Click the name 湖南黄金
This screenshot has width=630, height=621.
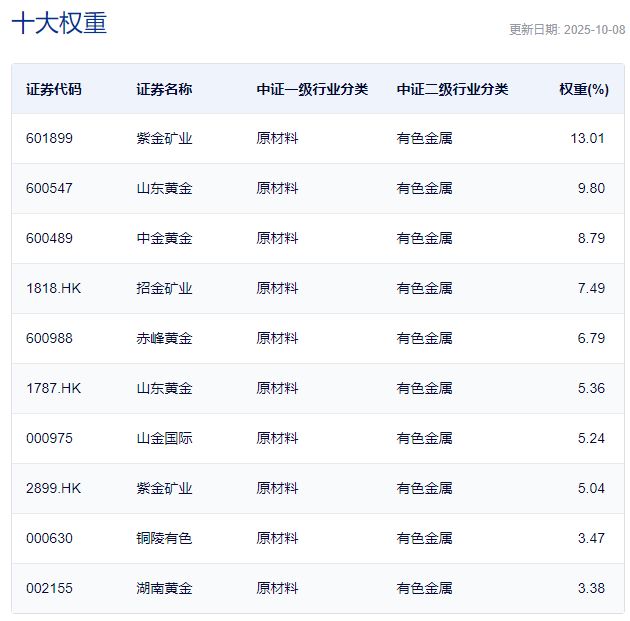(164, 588)
